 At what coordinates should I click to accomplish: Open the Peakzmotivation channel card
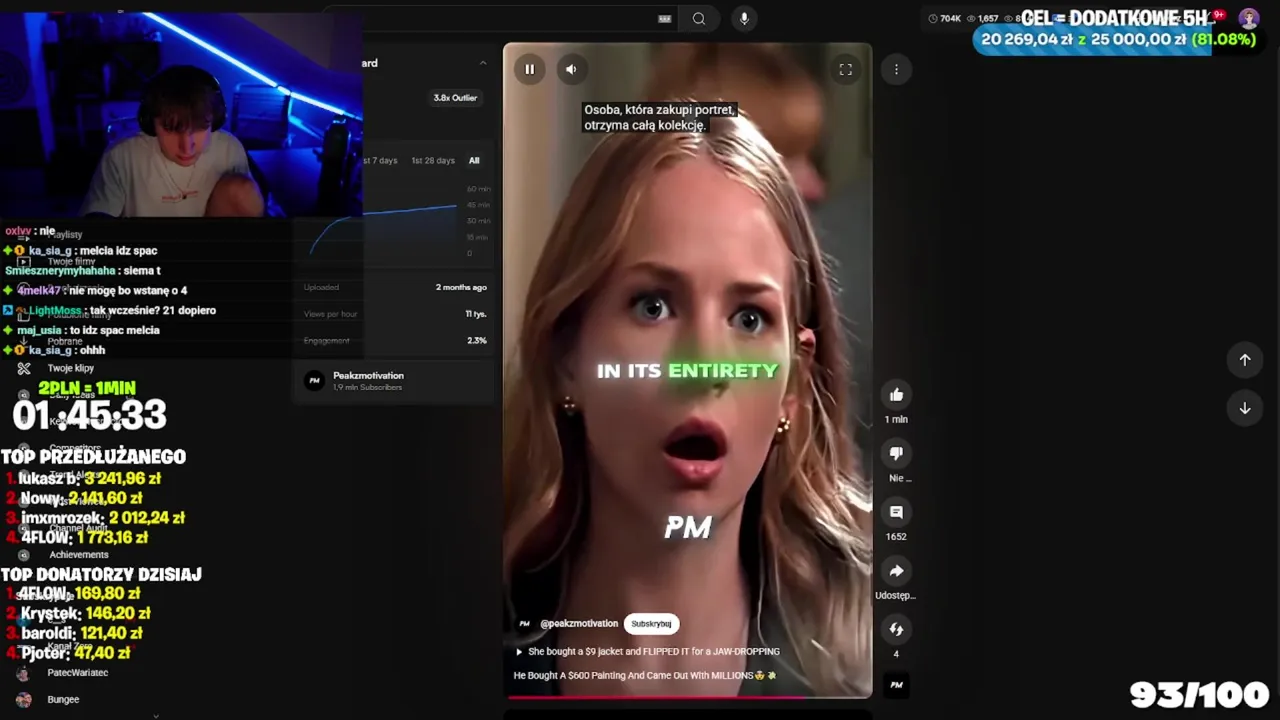click(394, 381)
